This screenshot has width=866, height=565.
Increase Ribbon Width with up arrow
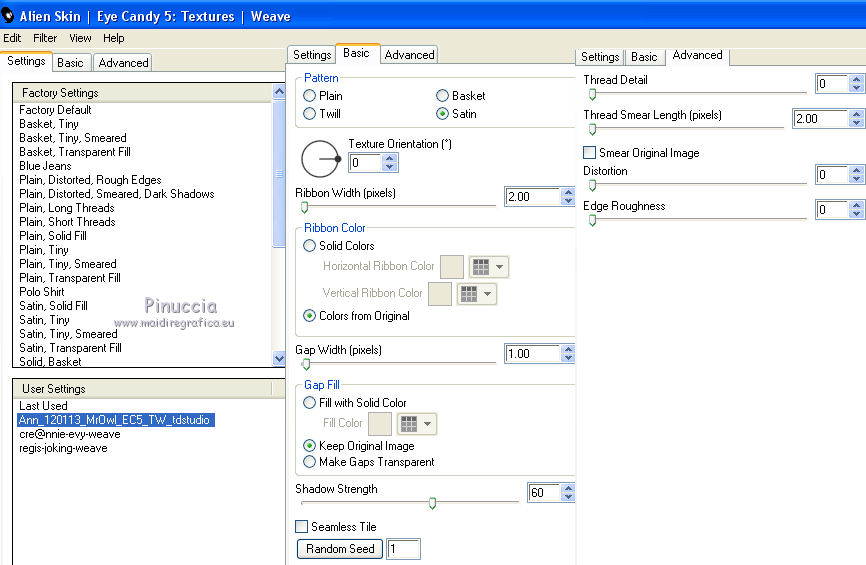point(568,192)
